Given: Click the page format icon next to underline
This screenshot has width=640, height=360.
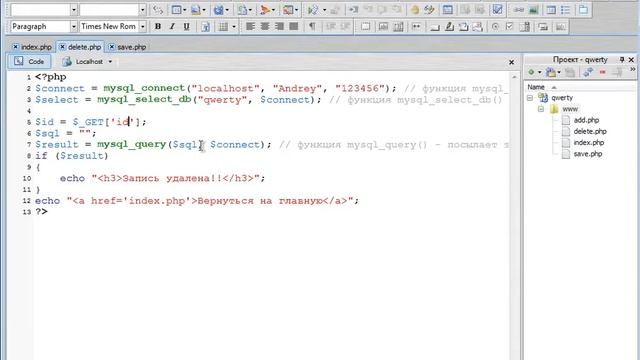Looking at the screenshot, I should tap(205, 27).
